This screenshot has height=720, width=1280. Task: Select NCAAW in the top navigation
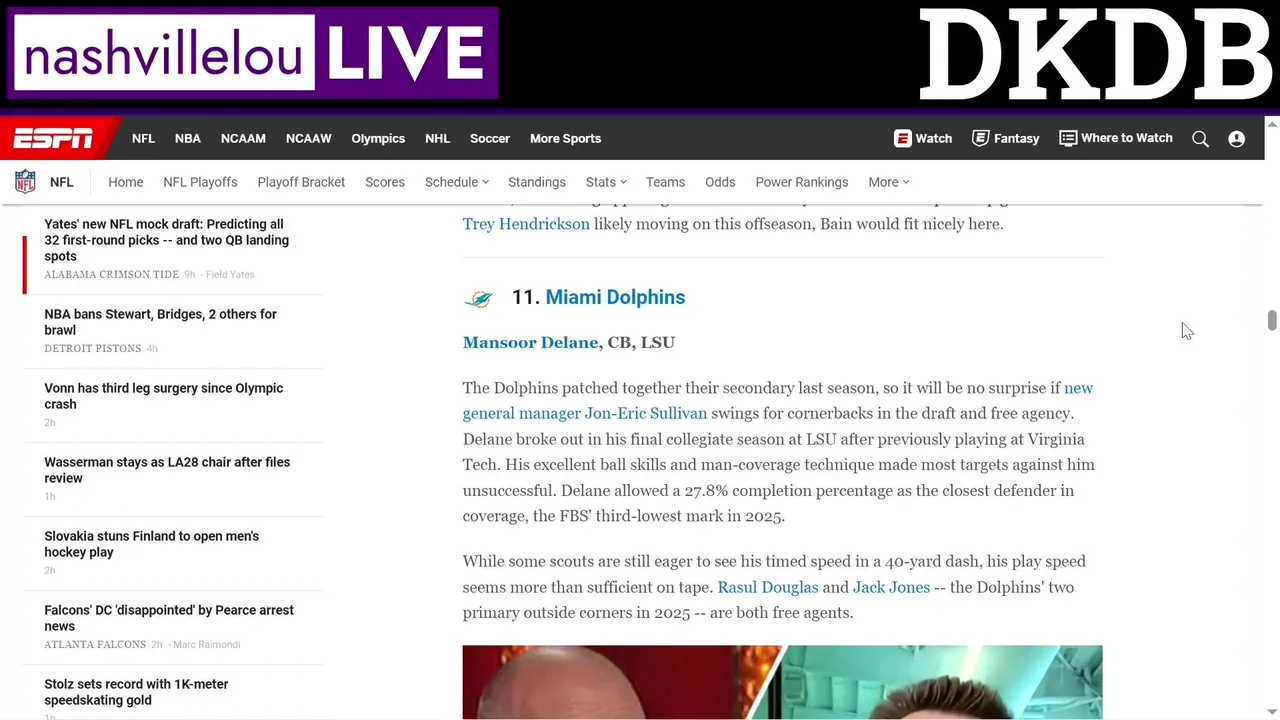point(308,138)
